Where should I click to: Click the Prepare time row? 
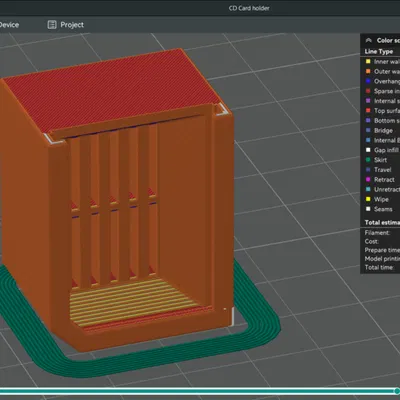coord(382,250)
